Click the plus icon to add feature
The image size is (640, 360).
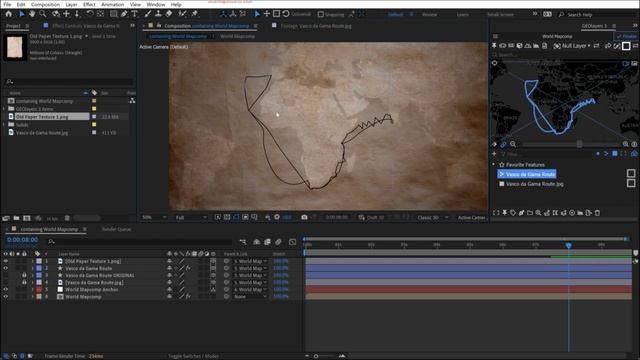[x=494, y=154]
